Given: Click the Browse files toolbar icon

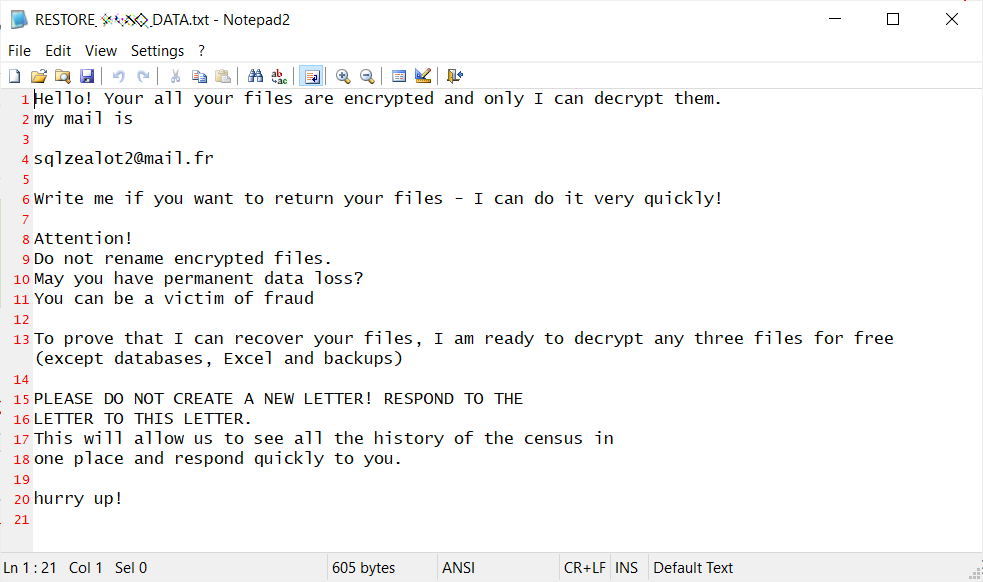Looking at the screenshot, I should [x=62, y=76].
